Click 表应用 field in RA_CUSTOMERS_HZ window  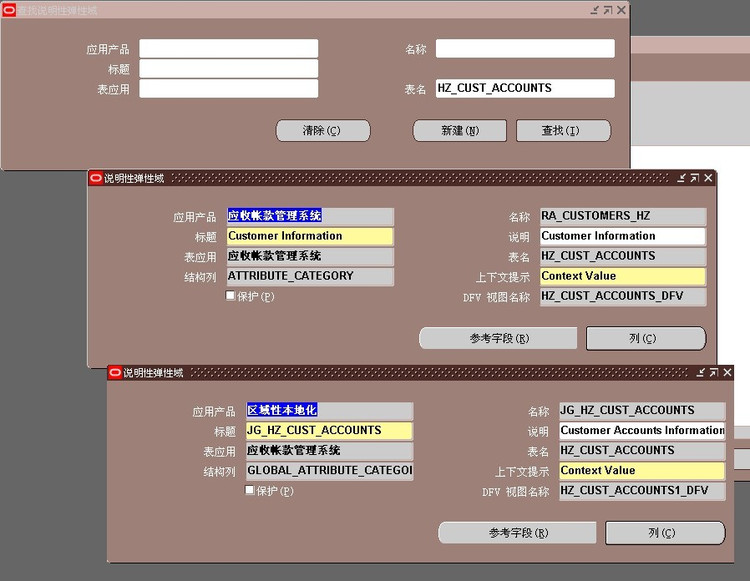click(x=310, y=256)
